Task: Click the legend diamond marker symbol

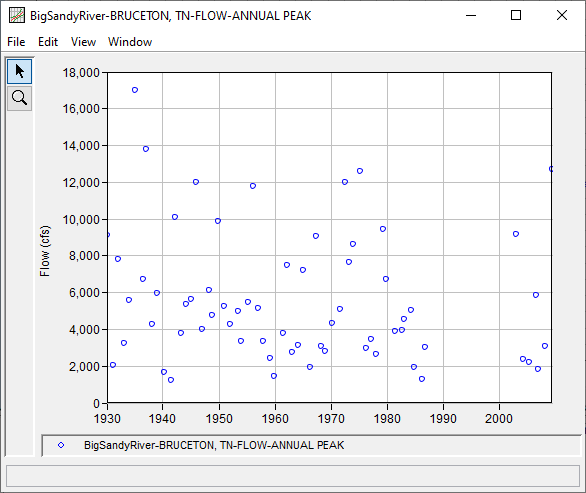Action: pos(61,445)
